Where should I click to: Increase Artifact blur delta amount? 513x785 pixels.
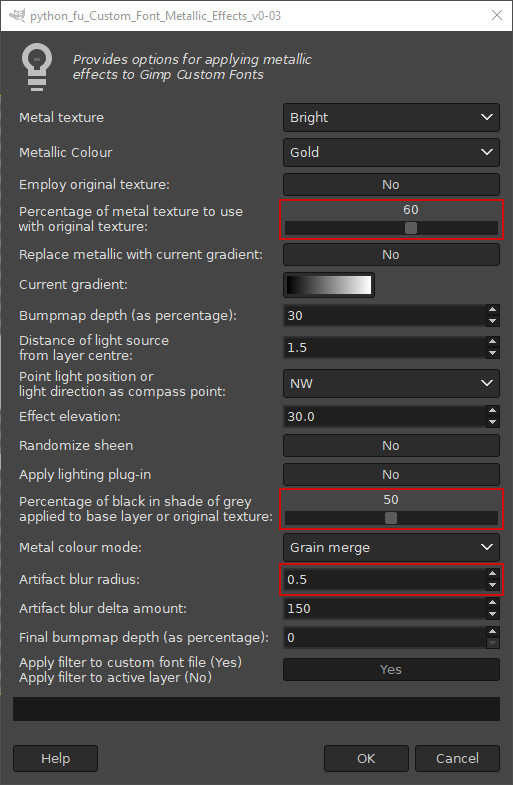click(493, 603)
